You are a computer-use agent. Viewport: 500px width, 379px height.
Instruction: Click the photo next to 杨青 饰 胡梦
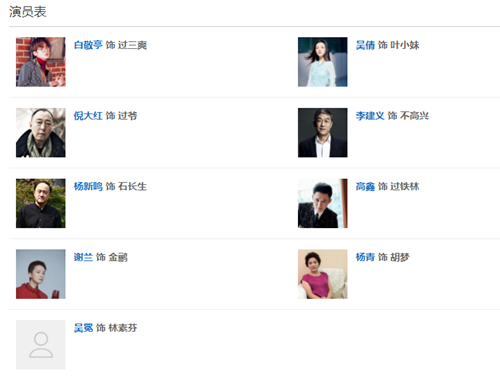(323, 274)
